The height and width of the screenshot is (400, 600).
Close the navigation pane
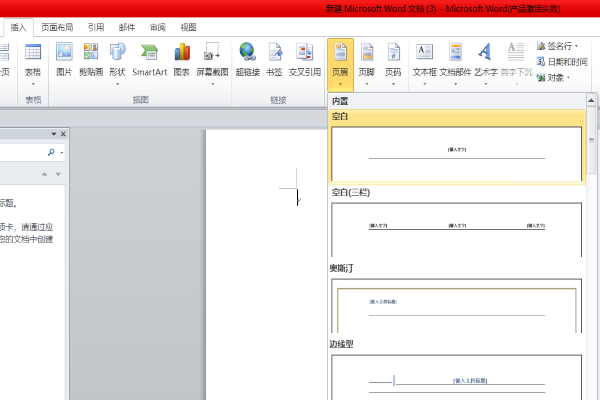pos(63,134)
